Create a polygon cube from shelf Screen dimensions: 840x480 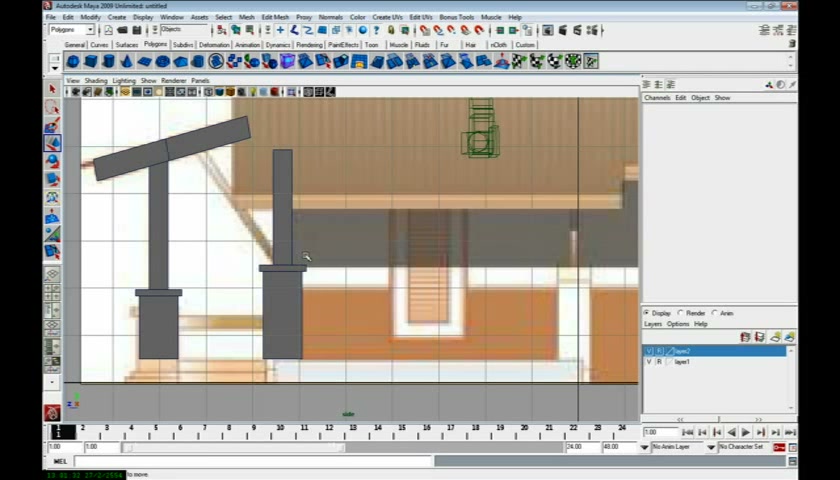tap(91, 62)
